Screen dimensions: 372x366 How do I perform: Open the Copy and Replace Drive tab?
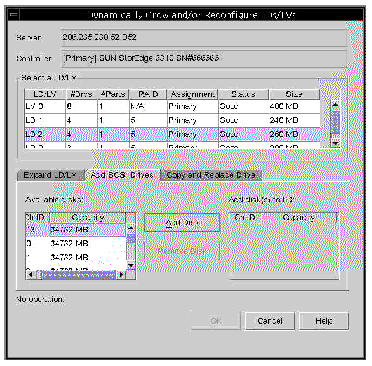pyautogui.click(x=211, y=175)
